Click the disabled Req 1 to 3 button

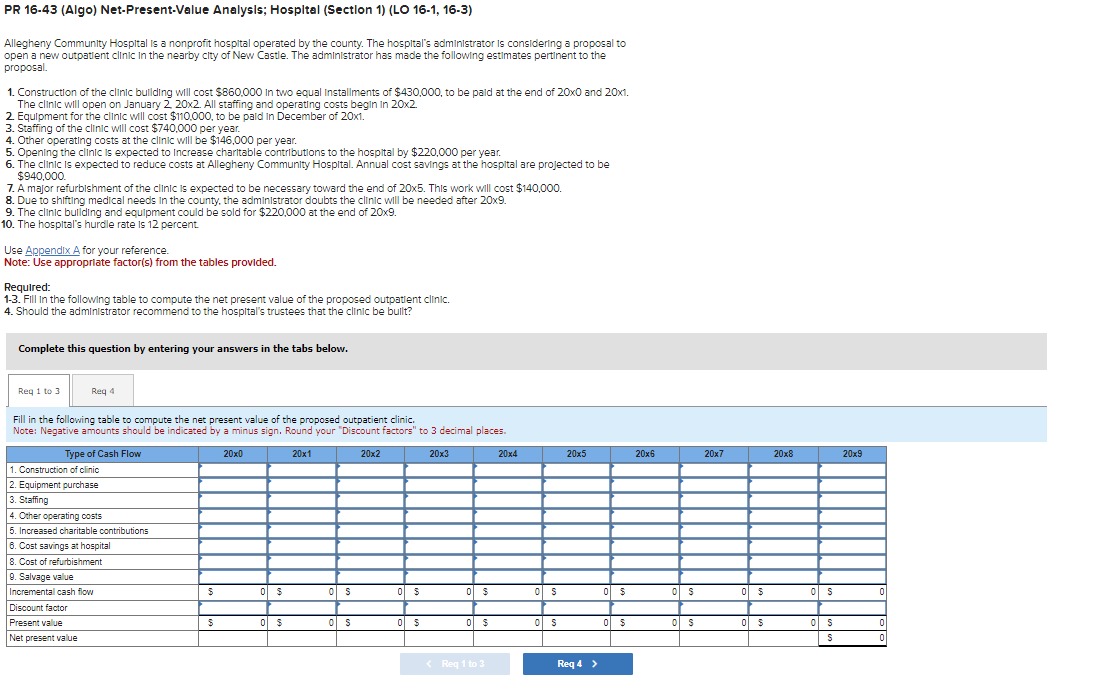tap(455, 663)
